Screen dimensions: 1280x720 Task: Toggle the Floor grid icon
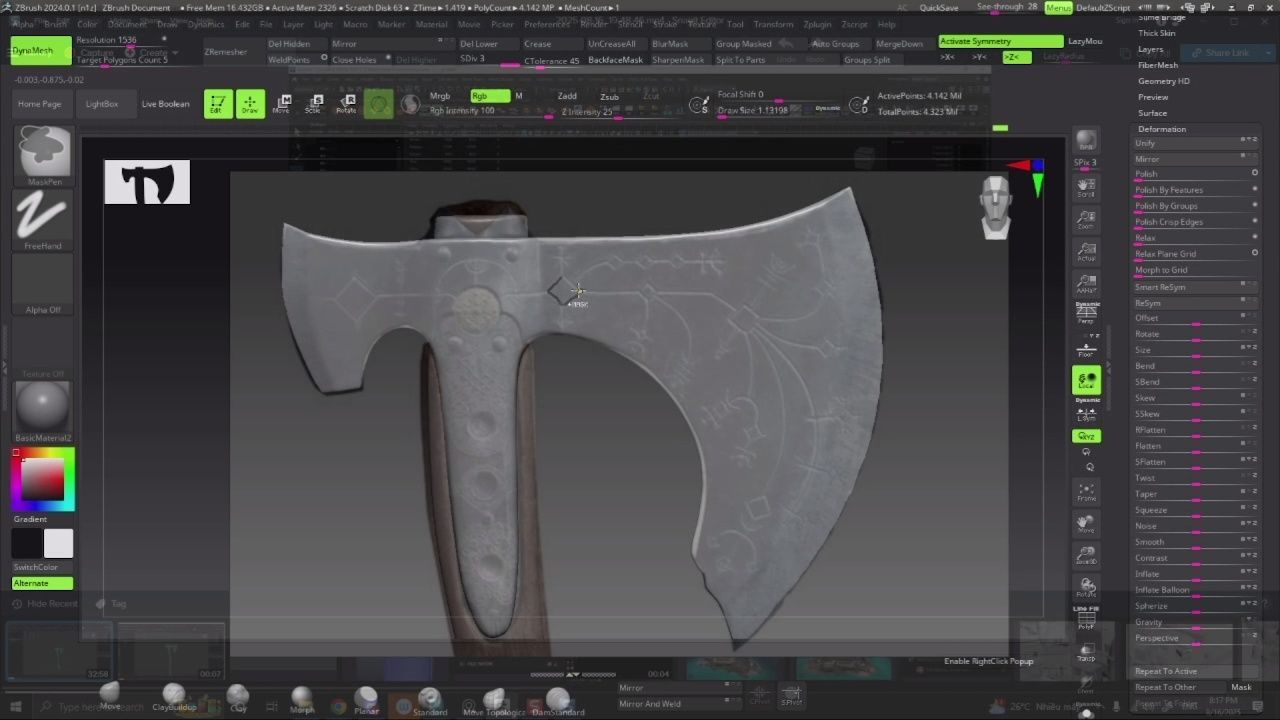click(1086, 349)
